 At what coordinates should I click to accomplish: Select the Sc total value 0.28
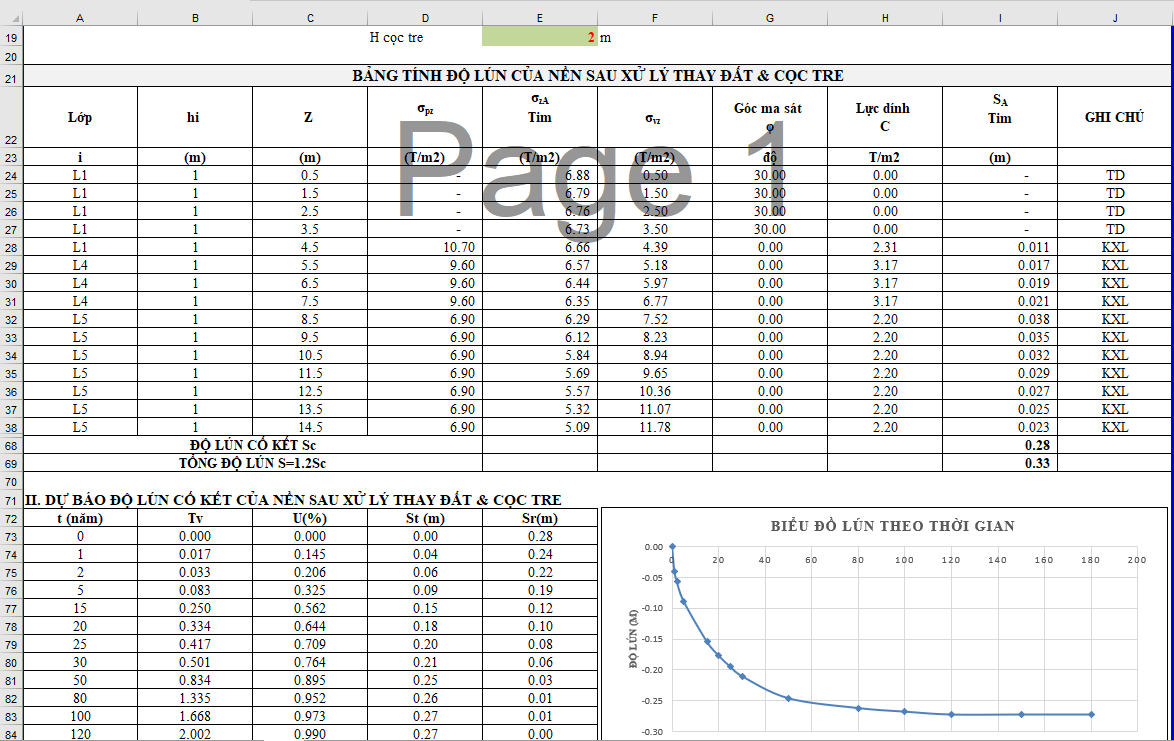[1035, 445]
